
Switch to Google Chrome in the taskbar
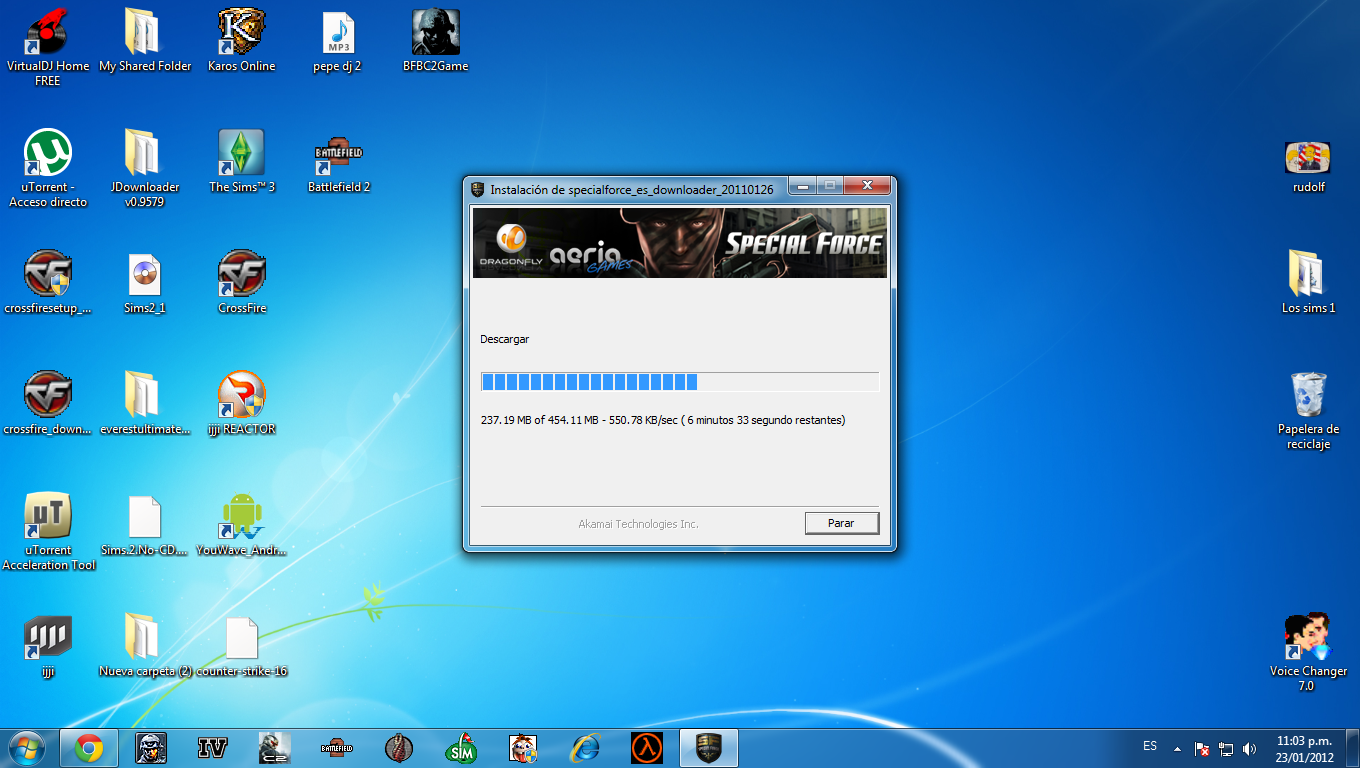(89, 748)
